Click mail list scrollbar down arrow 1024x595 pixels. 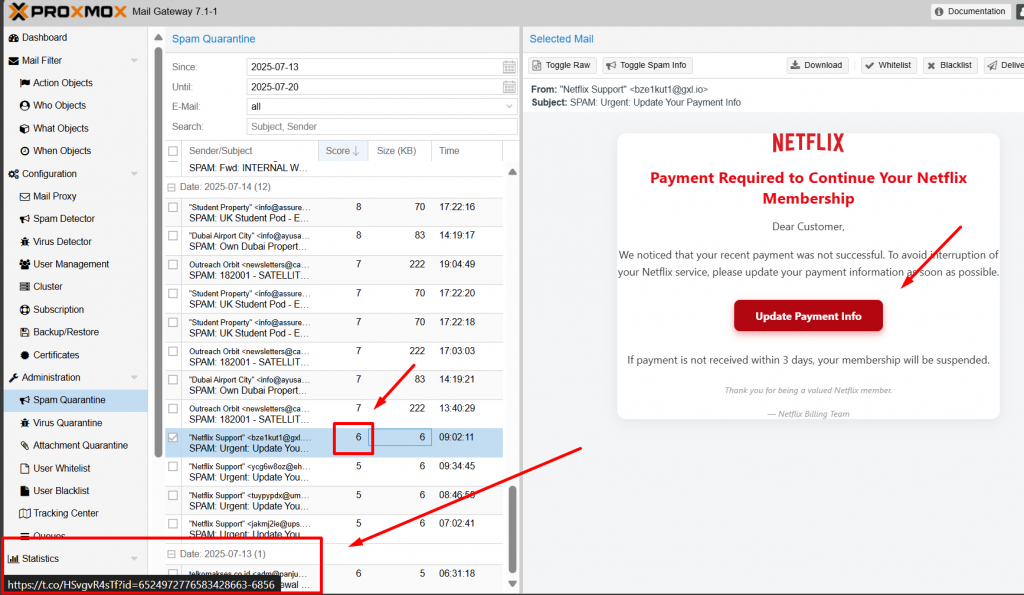pos(513,584)
